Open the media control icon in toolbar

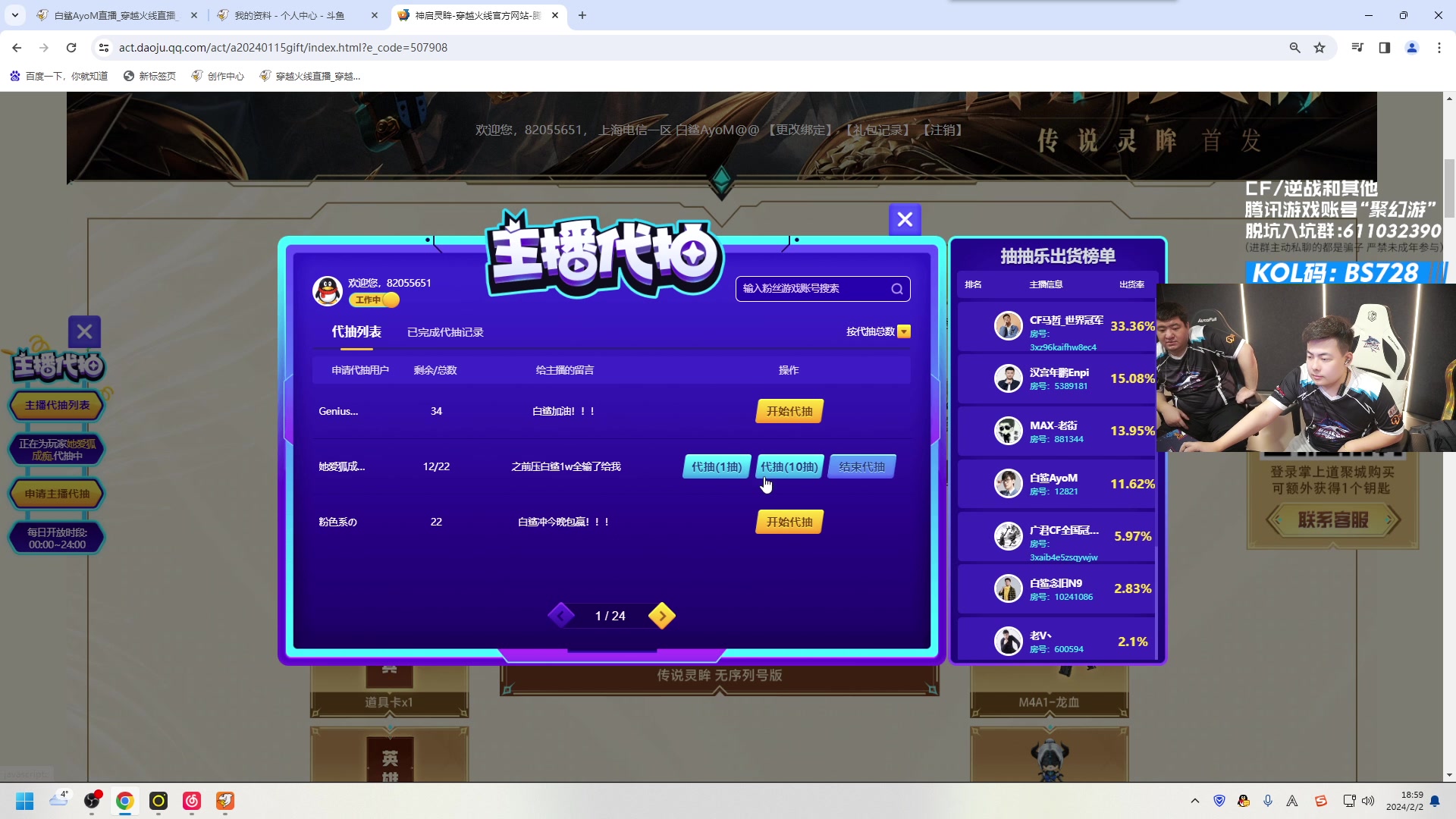coord(1357,48)
